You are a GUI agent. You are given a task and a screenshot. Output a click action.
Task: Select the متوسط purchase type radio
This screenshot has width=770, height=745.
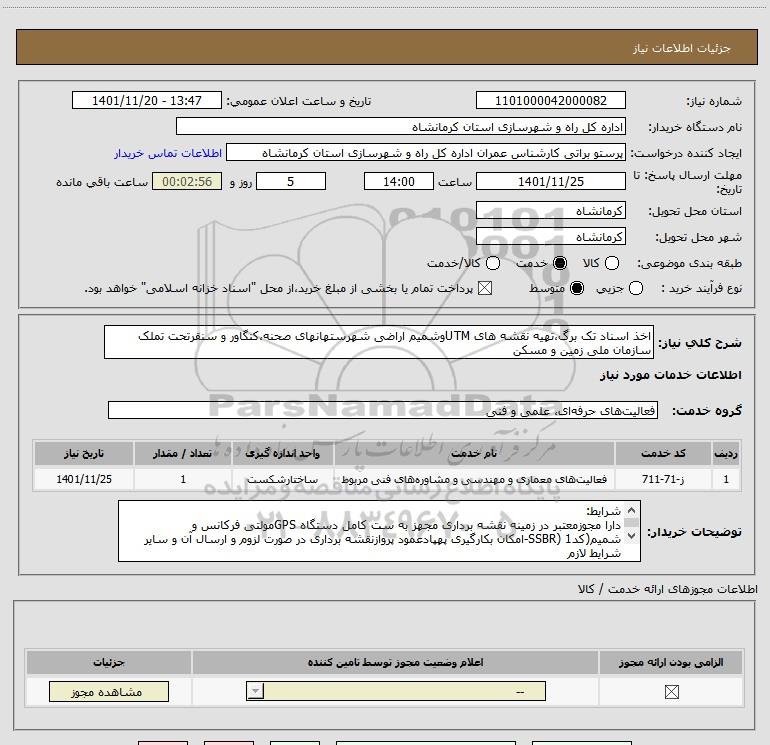(x=577, y=288)
